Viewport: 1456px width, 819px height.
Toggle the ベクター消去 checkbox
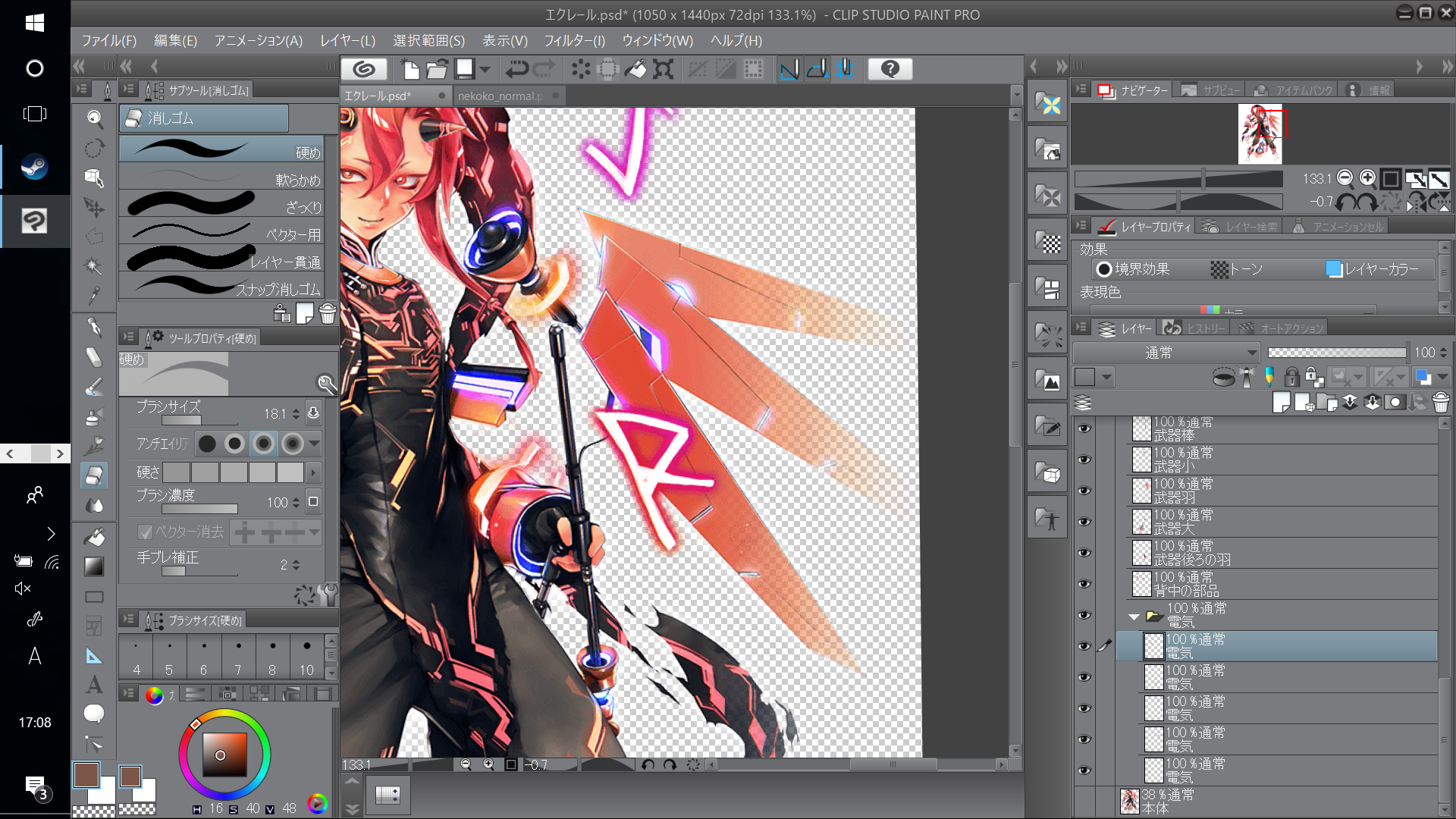click(x=145, y=532)
